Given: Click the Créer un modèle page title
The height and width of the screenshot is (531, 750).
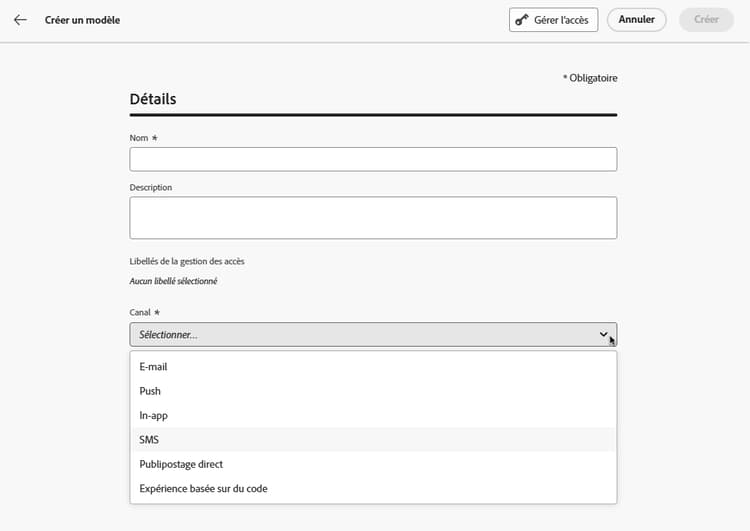Looking at the screenshot, I should [82, 20].
